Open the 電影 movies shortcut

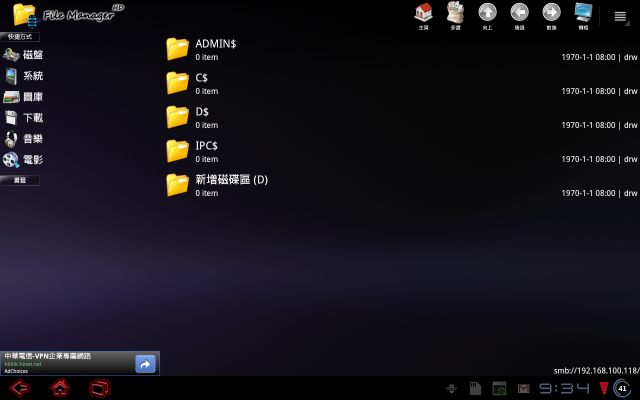click(x=23, y=160)
